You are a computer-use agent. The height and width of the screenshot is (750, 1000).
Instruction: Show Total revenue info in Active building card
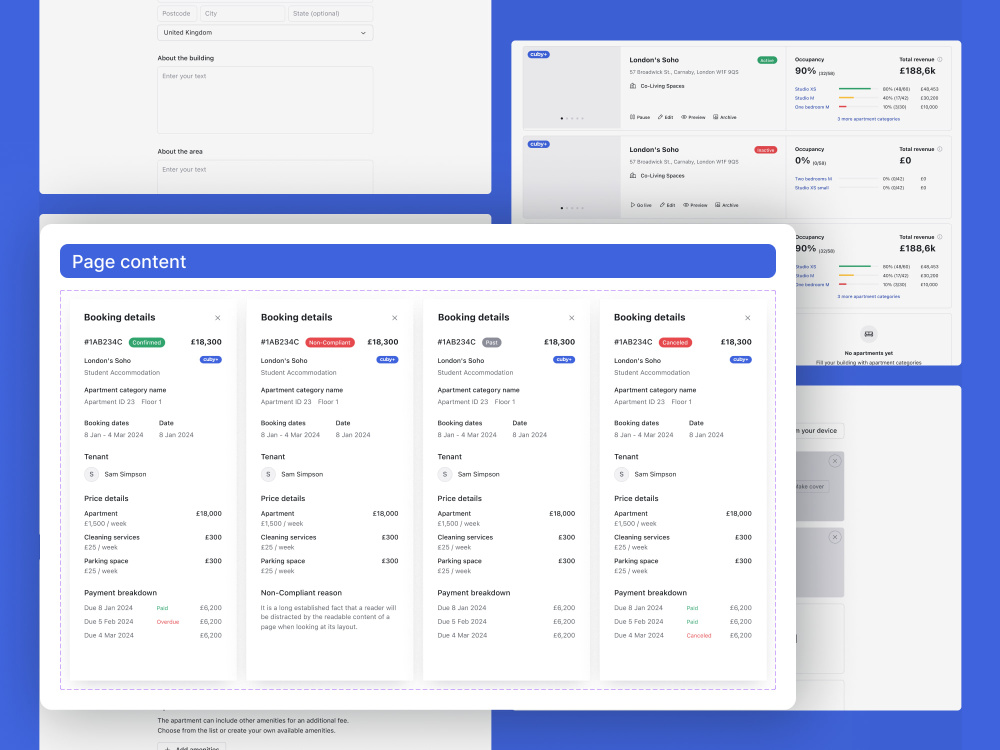(939, 59)
